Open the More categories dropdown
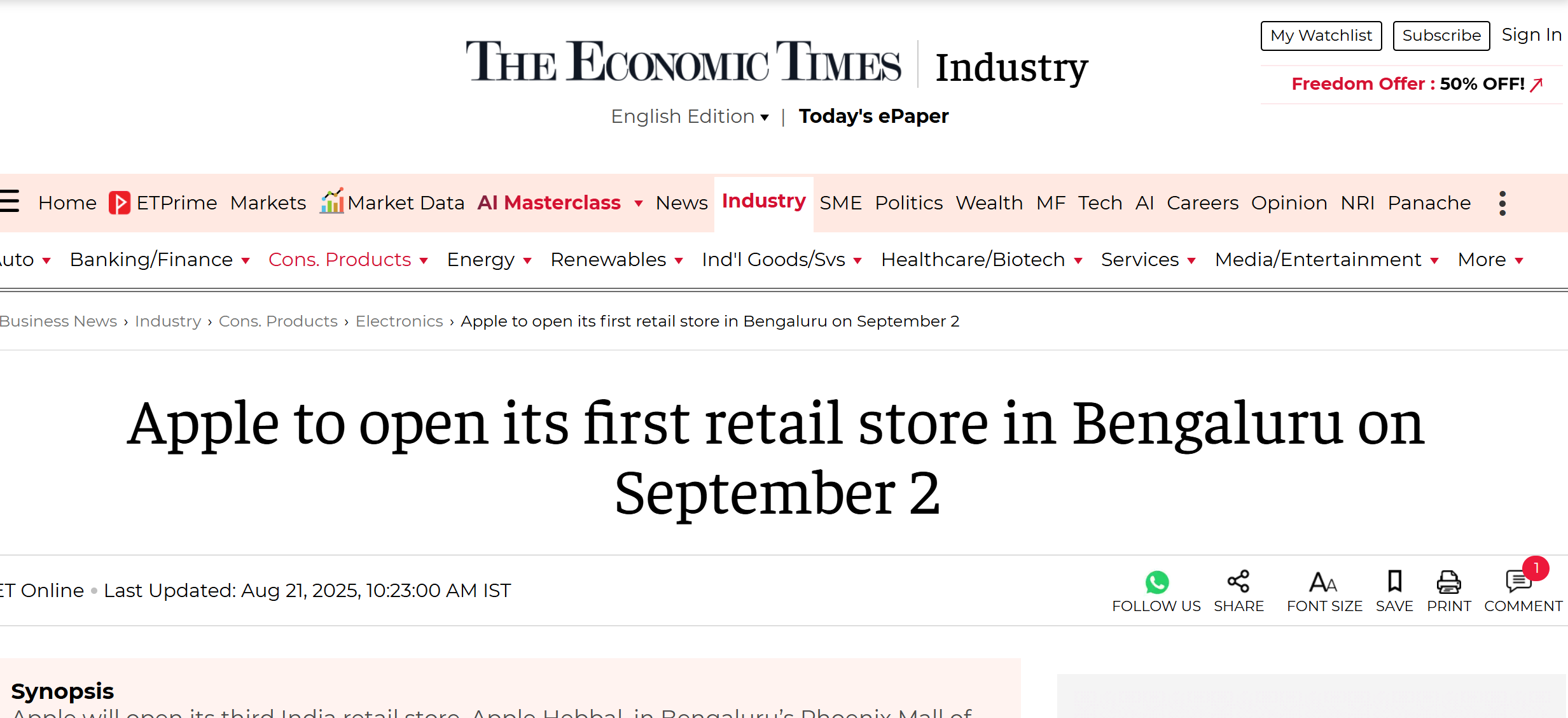1568x718 pixels. click(1490, 260)
